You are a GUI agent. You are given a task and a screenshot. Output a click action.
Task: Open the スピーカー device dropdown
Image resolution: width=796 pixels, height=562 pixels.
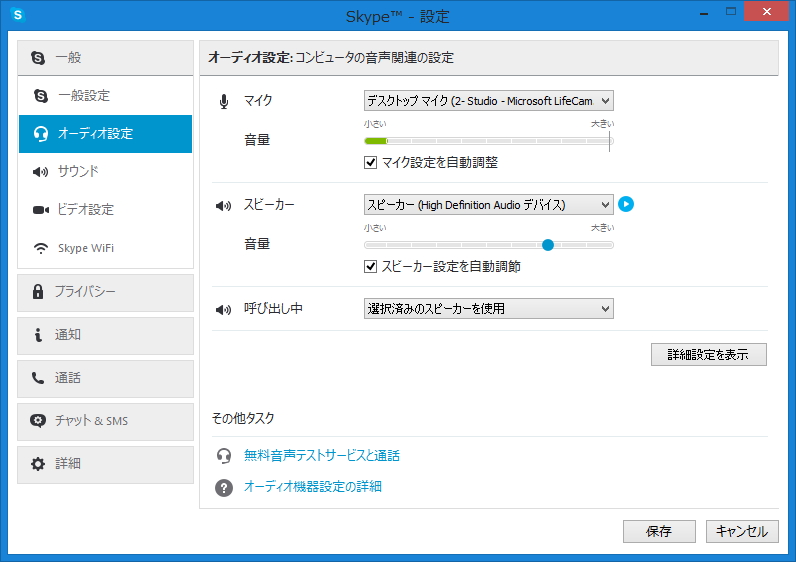tap(488, 205)
